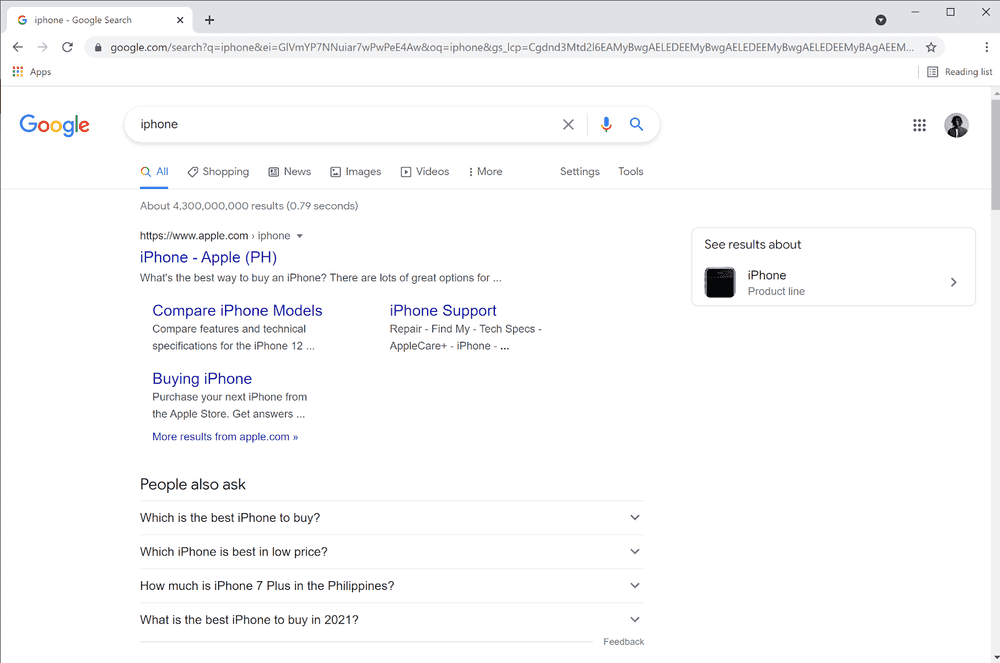Select the All results tab
Image resolution: width=1000 pixels, height=663 pixels.
(154, 171)
